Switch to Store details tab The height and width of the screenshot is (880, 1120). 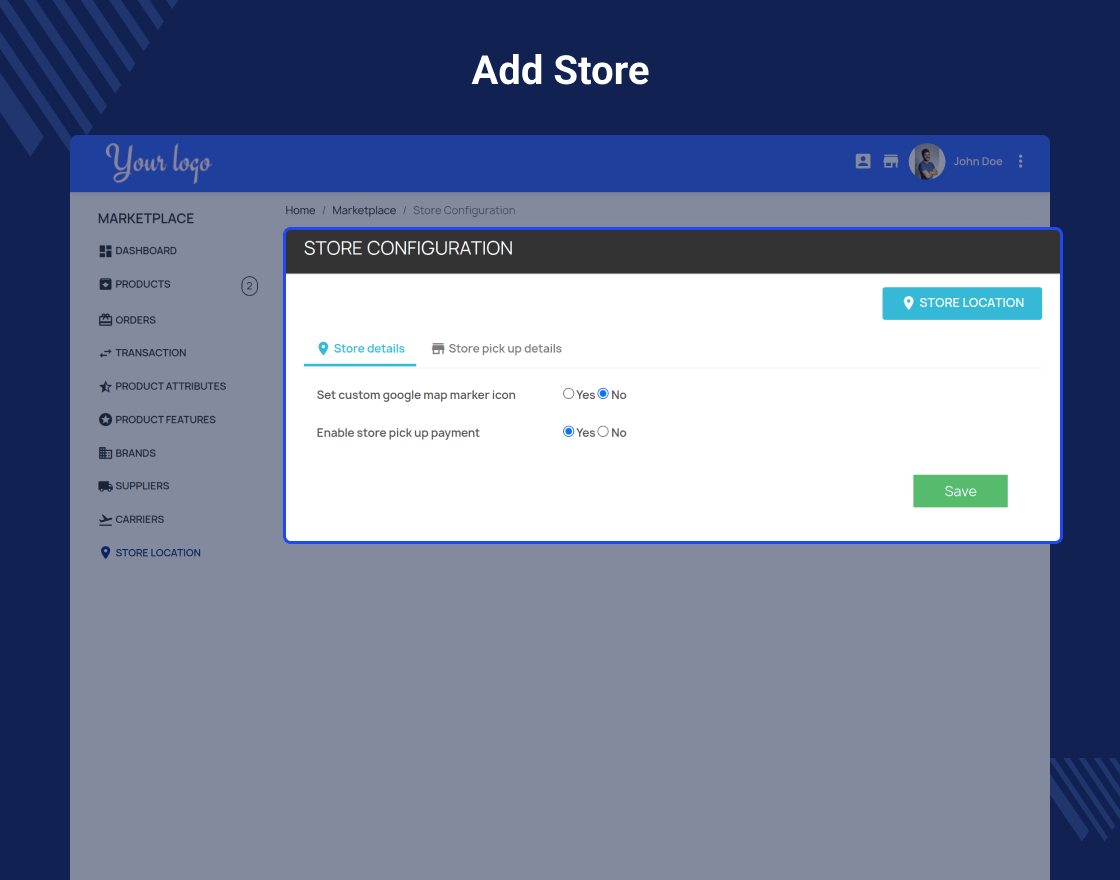[360, 349]
